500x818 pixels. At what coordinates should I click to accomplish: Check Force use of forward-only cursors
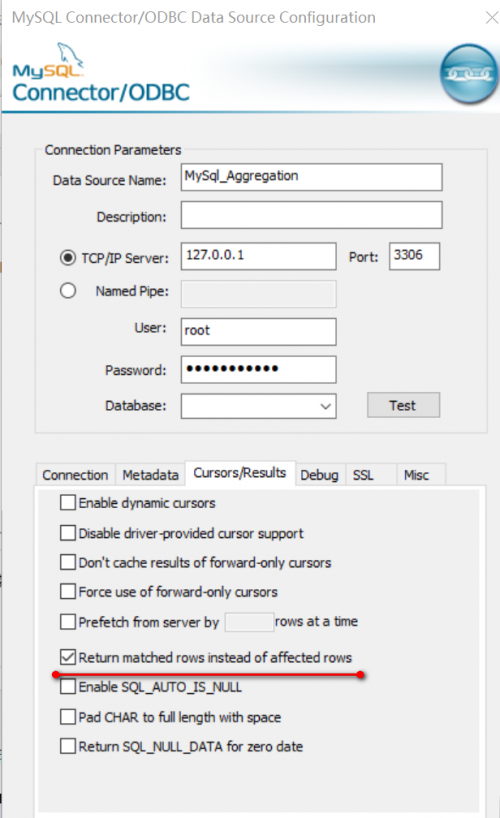click(68, 592)
